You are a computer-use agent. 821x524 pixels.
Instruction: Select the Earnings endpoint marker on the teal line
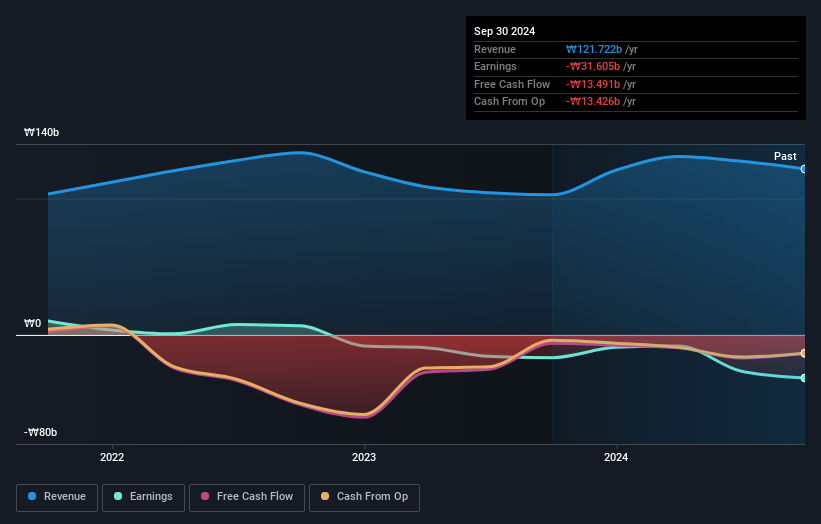803,378
